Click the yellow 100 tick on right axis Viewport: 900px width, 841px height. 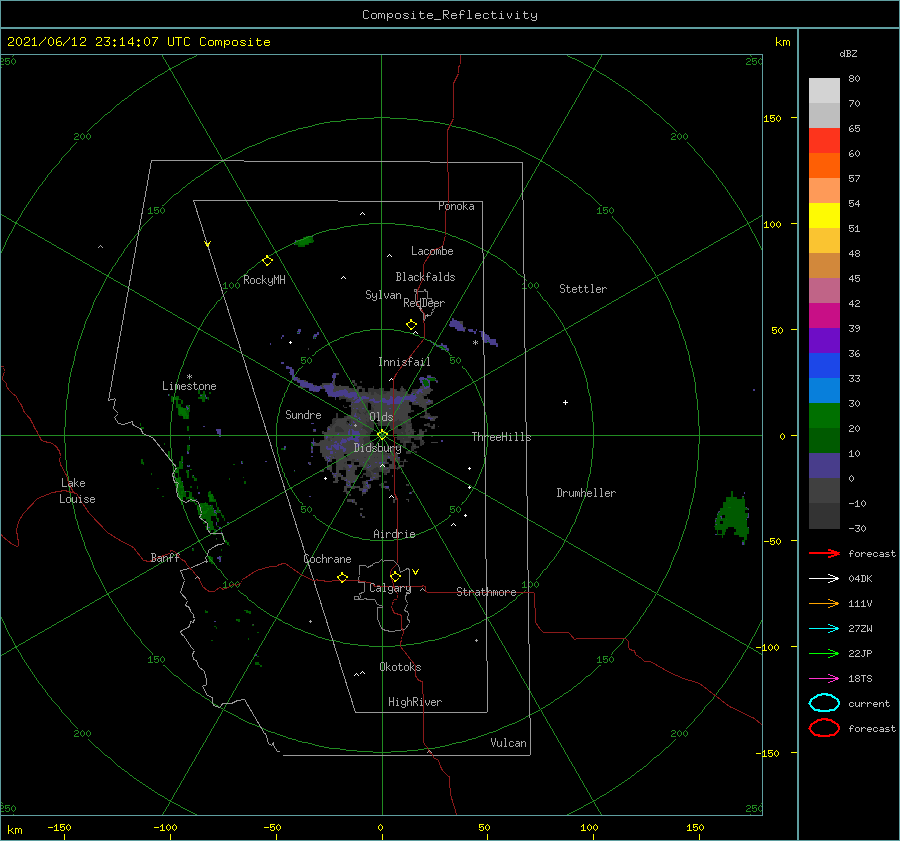[772, 224]
